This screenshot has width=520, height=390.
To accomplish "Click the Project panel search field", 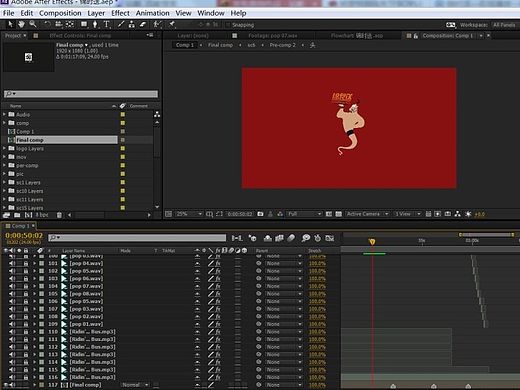I will [x=81, y=94].
